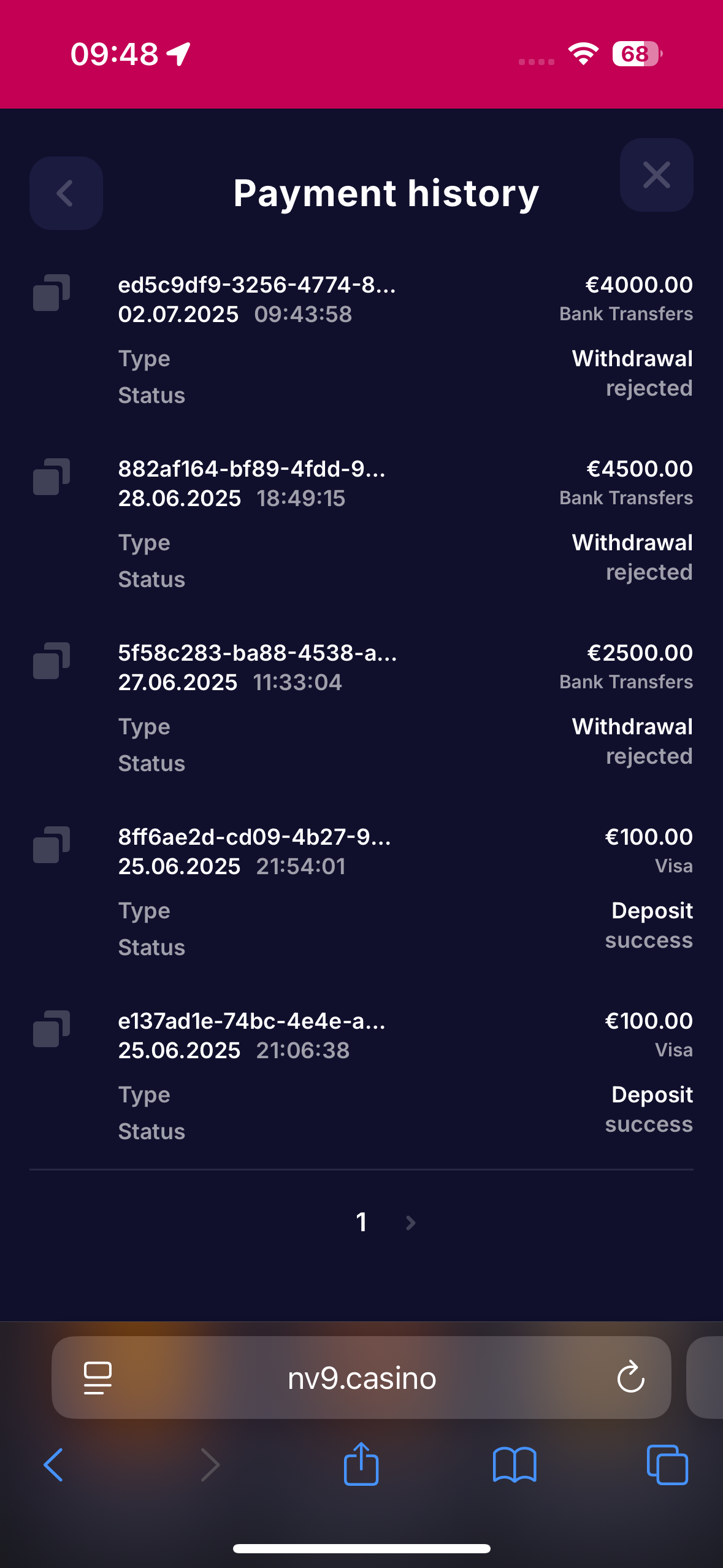This screenshot has height=1568, width=723.
Task: Copy the 8ff6ae2d transaction ID
Action: 52,845
